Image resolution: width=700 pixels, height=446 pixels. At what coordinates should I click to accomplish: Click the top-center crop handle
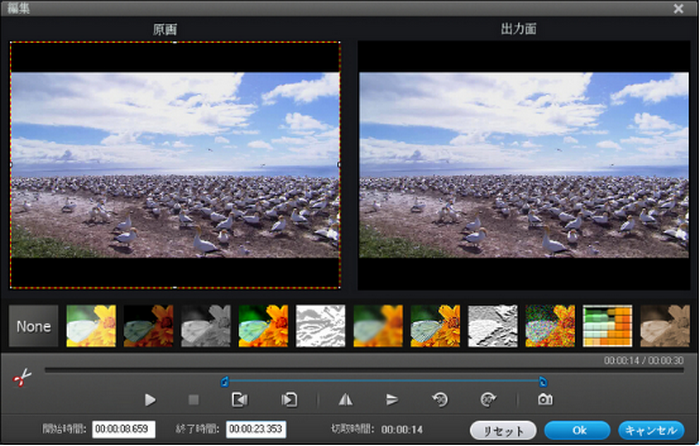[x=175, y=42]
